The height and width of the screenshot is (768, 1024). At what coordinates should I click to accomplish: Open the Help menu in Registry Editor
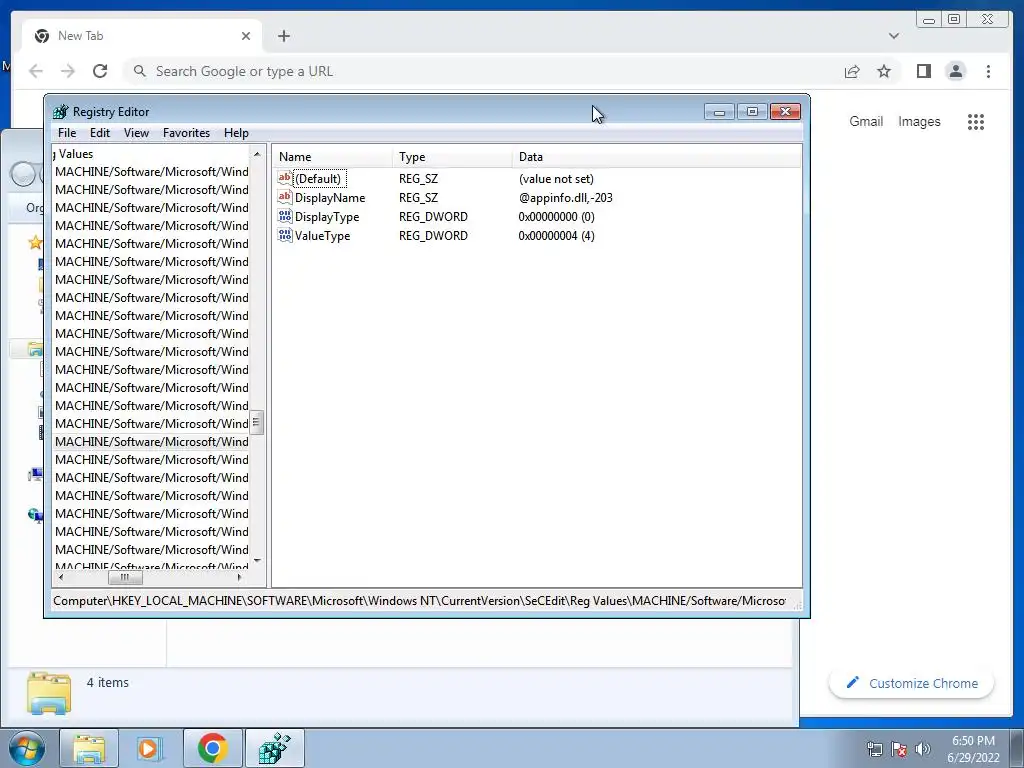(236, 133)
